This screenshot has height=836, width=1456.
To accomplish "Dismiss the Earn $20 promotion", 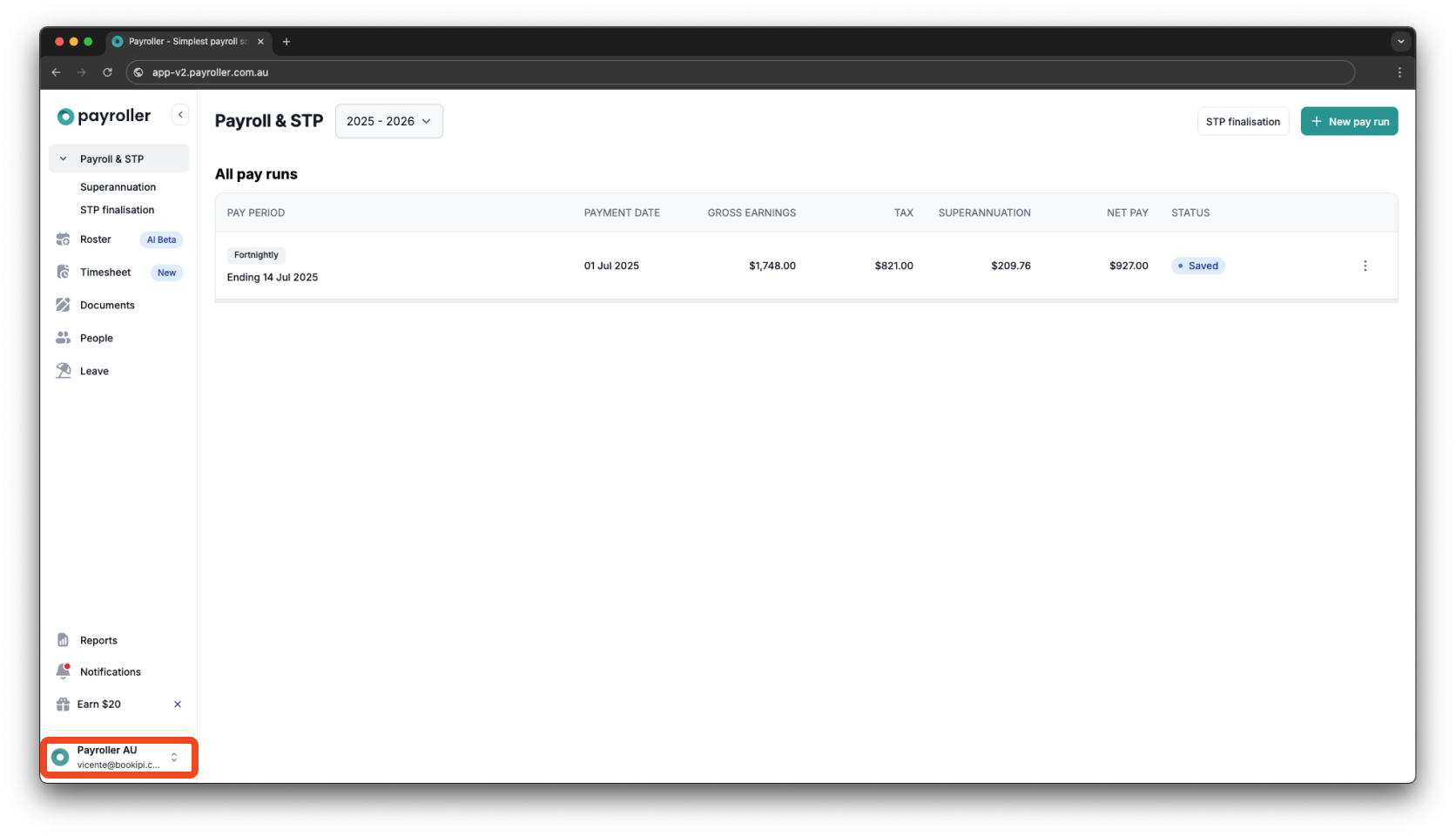I will [177, 704].
